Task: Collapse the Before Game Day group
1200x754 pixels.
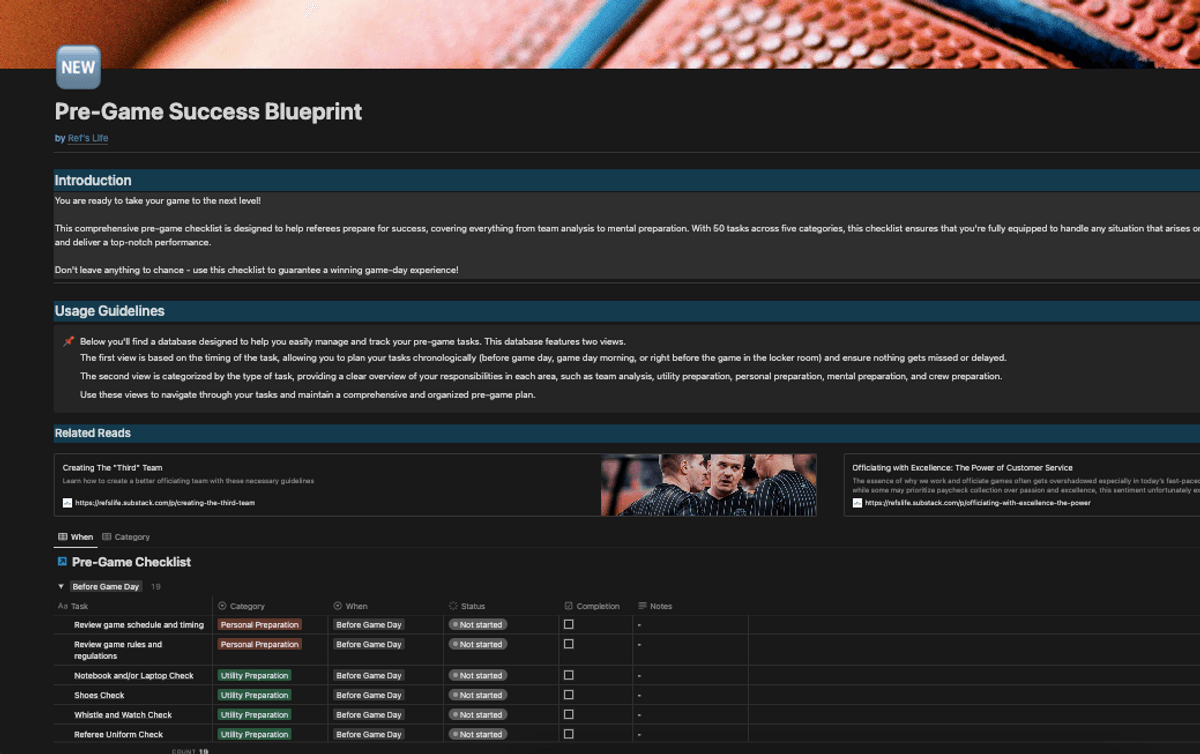Action: (x=61, y=587)
